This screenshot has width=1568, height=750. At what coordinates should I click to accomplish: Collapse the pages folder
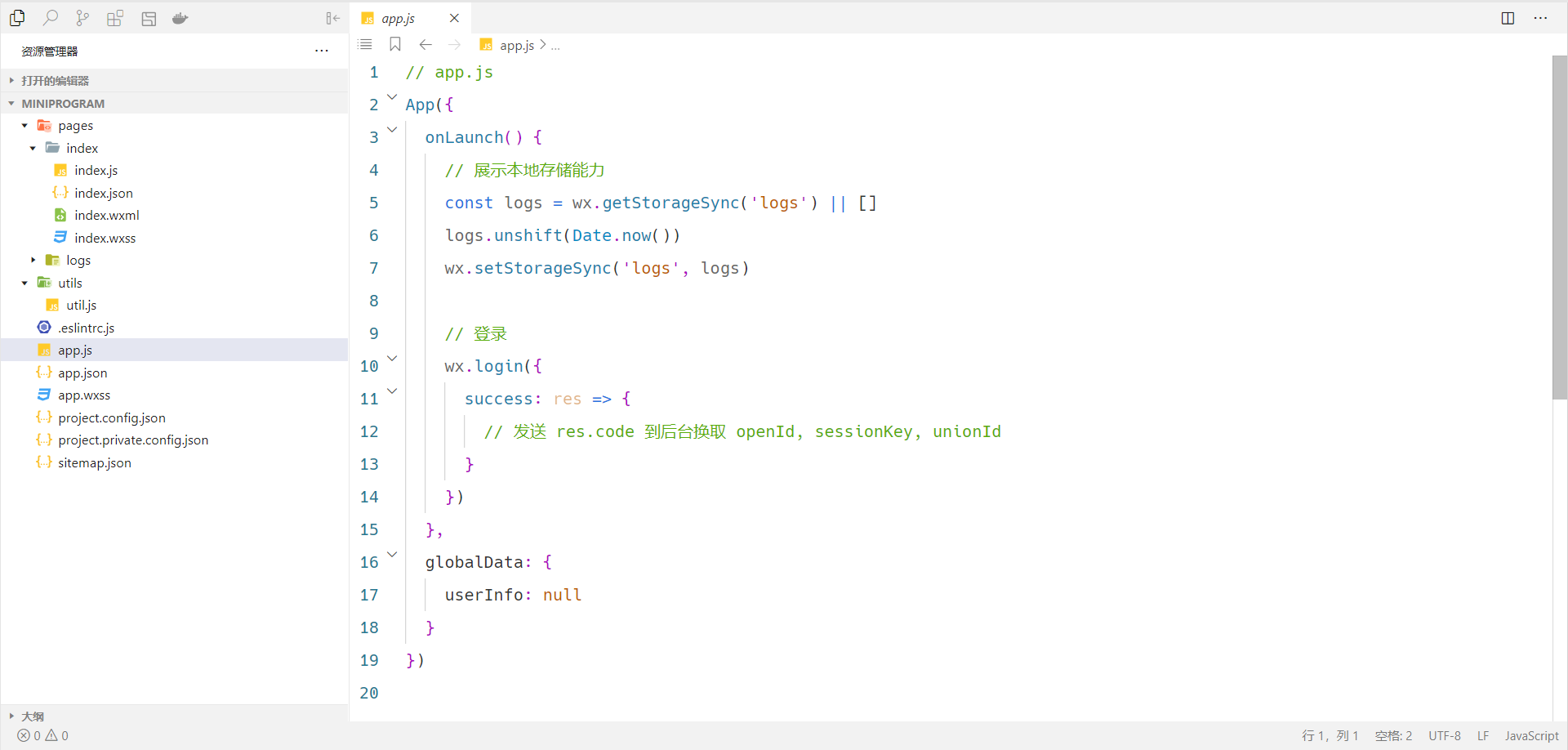(24, 126)
